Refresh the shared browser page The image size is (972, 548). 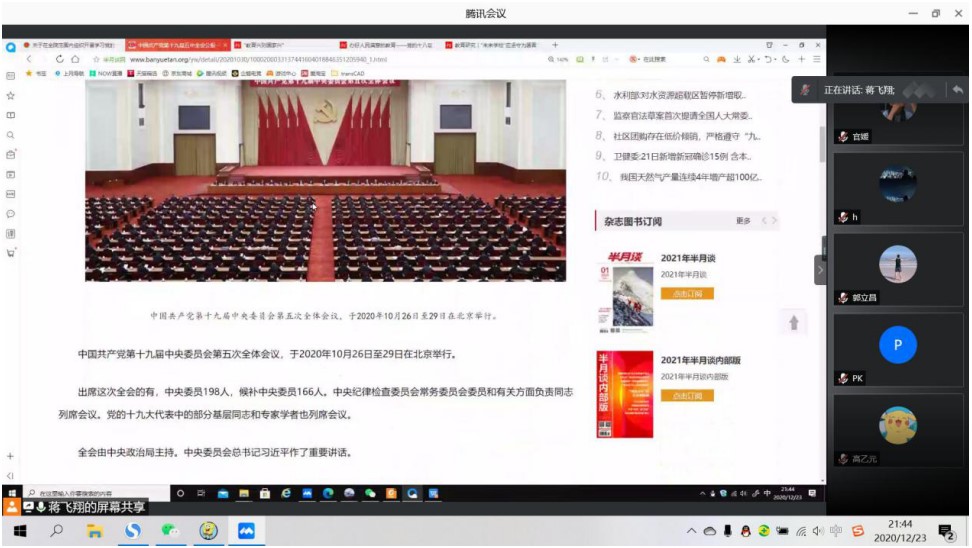pos(60,59)
